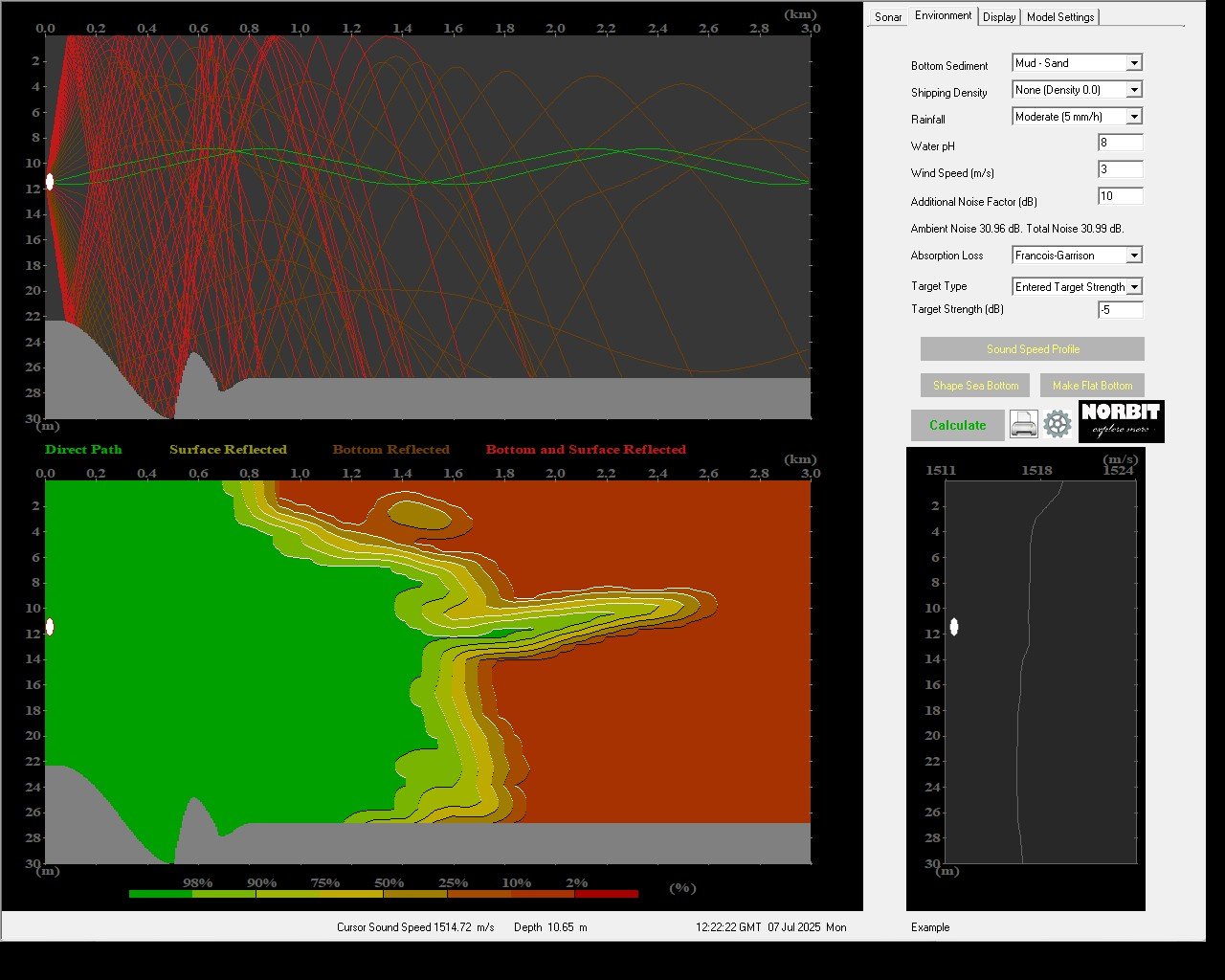This screenshot has height=980, width=1225.
Task: Click the Example label in the status bar
Action: coord(930,927)
